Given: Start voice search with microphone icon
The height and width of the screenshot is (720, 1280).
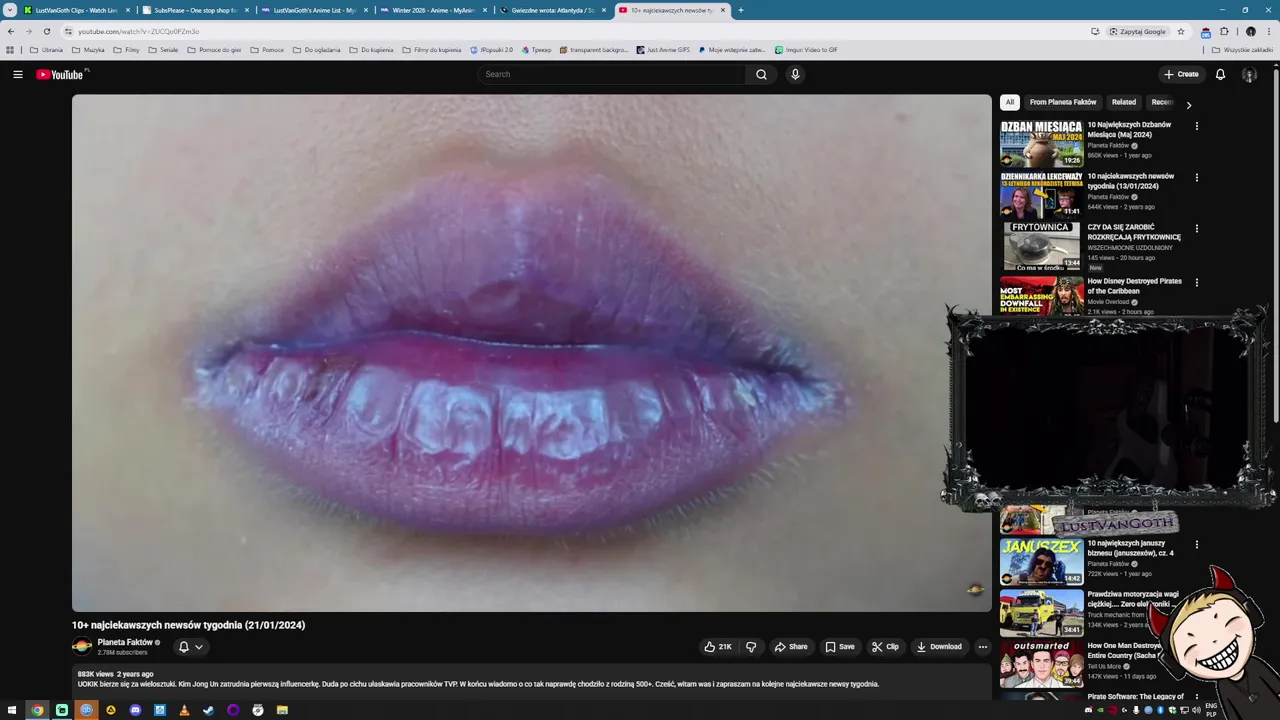Looking at the screenshot, I should (795, 74).
